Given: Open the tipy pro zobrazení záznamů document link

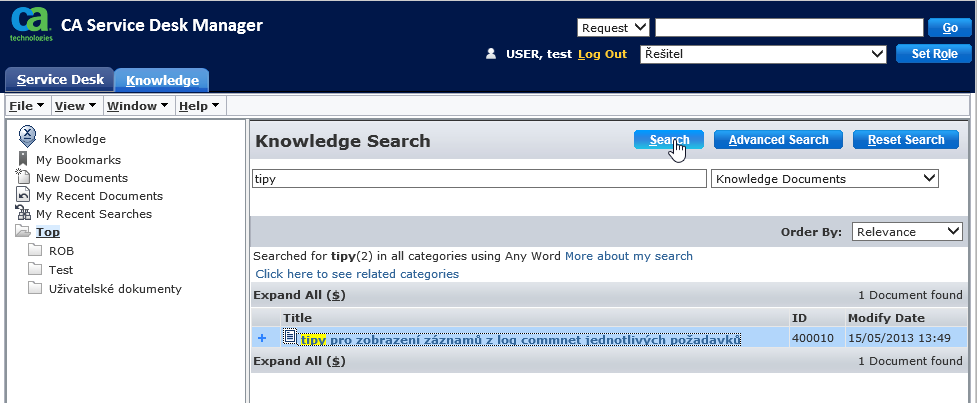Looking at the screenshot, I should pyautogui.click(x=521, y=339).
